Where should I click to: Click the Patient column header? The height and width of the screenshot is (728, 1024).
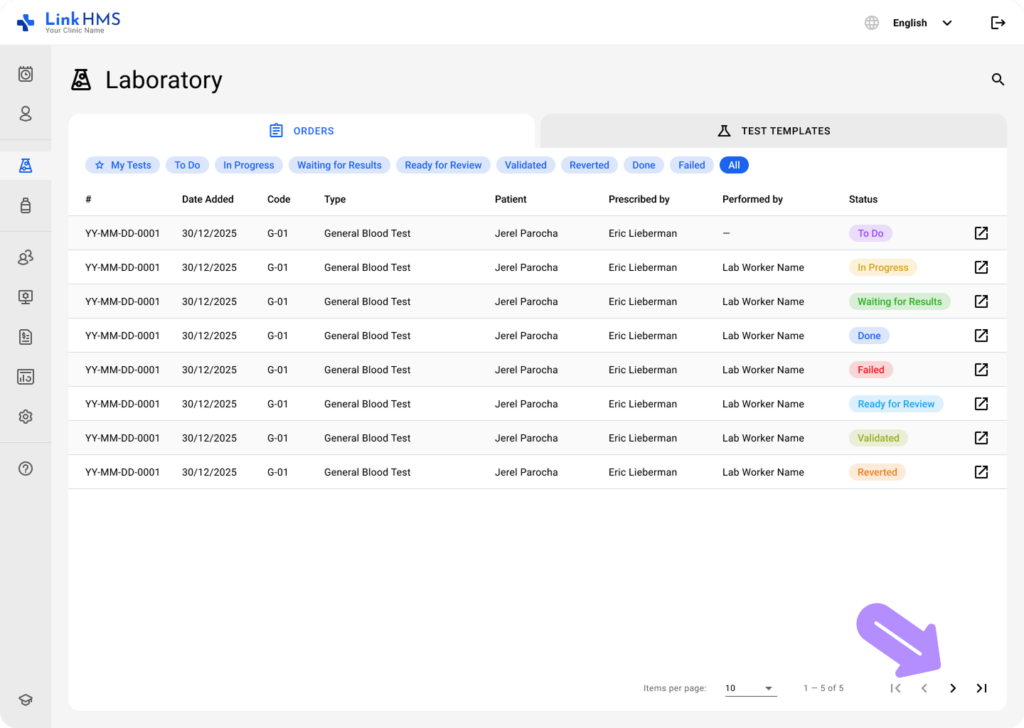pos(510,199)
